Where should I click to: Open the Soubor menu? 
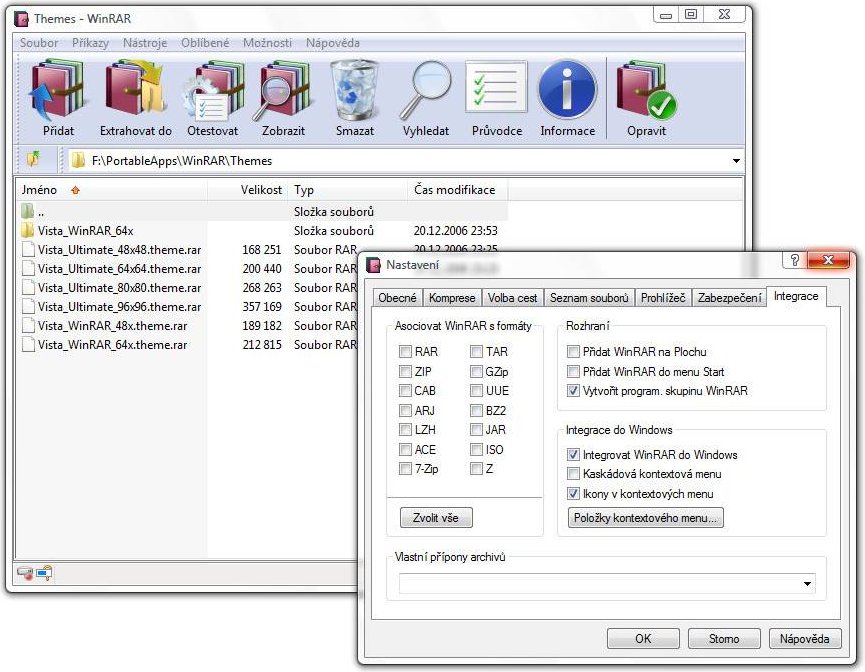[x=39, y=43]
